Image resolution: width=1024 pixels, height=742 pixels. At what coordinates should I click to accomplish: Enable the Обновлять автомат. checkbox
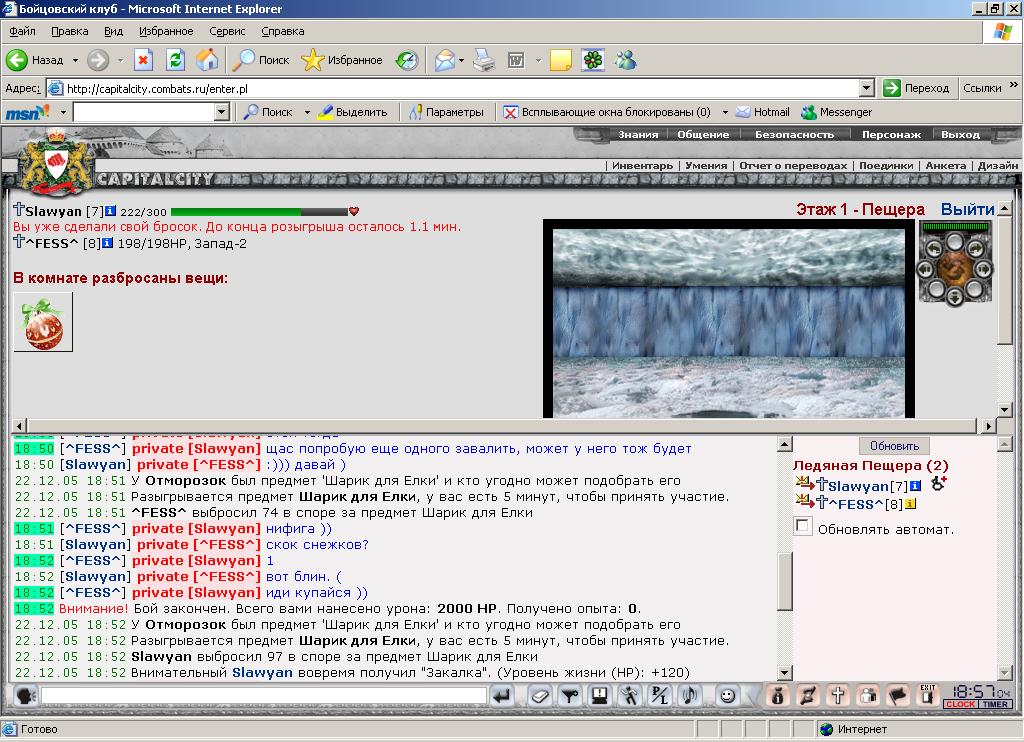803,526
